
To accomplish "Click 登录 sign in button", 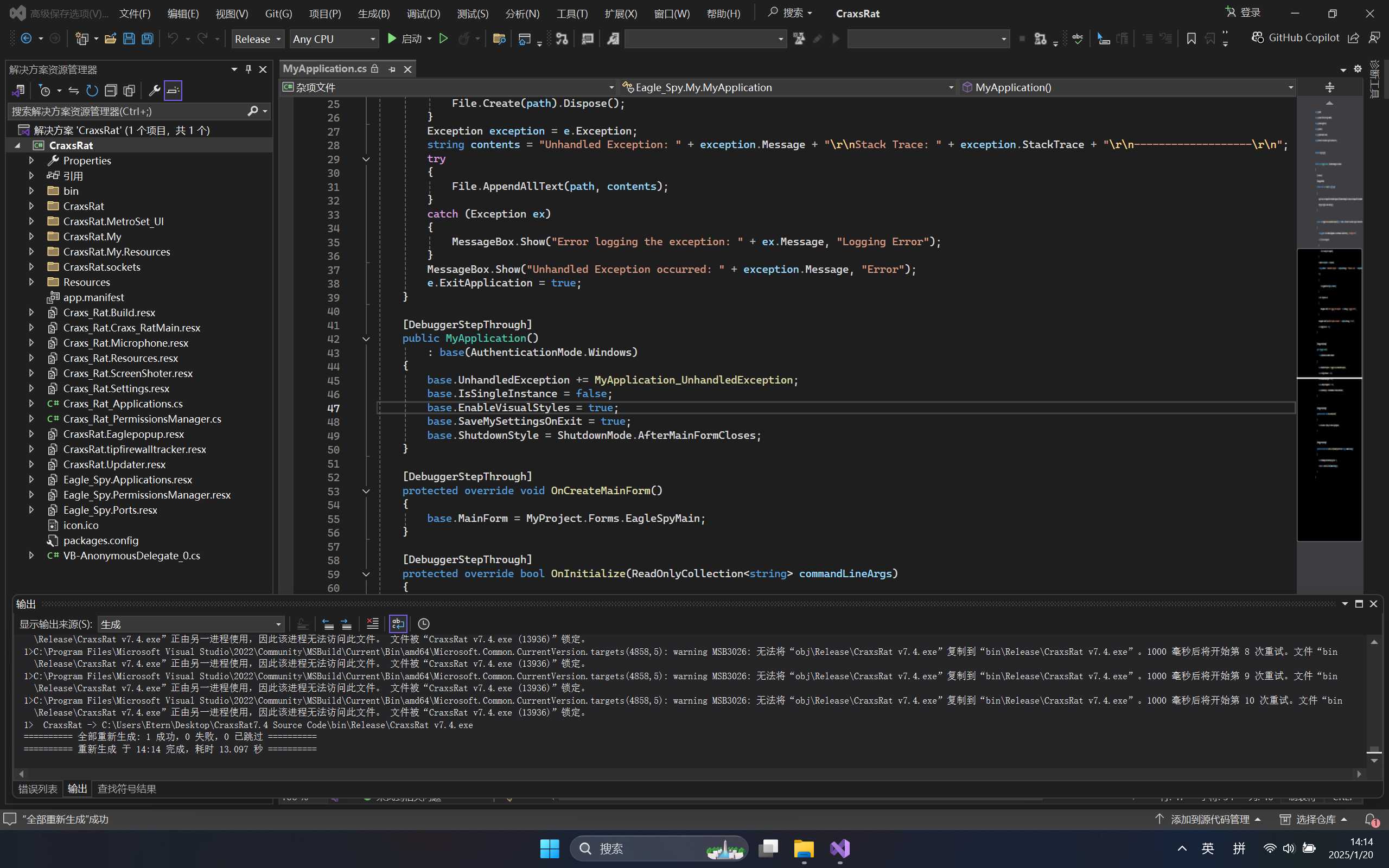I will (1243, 12).
